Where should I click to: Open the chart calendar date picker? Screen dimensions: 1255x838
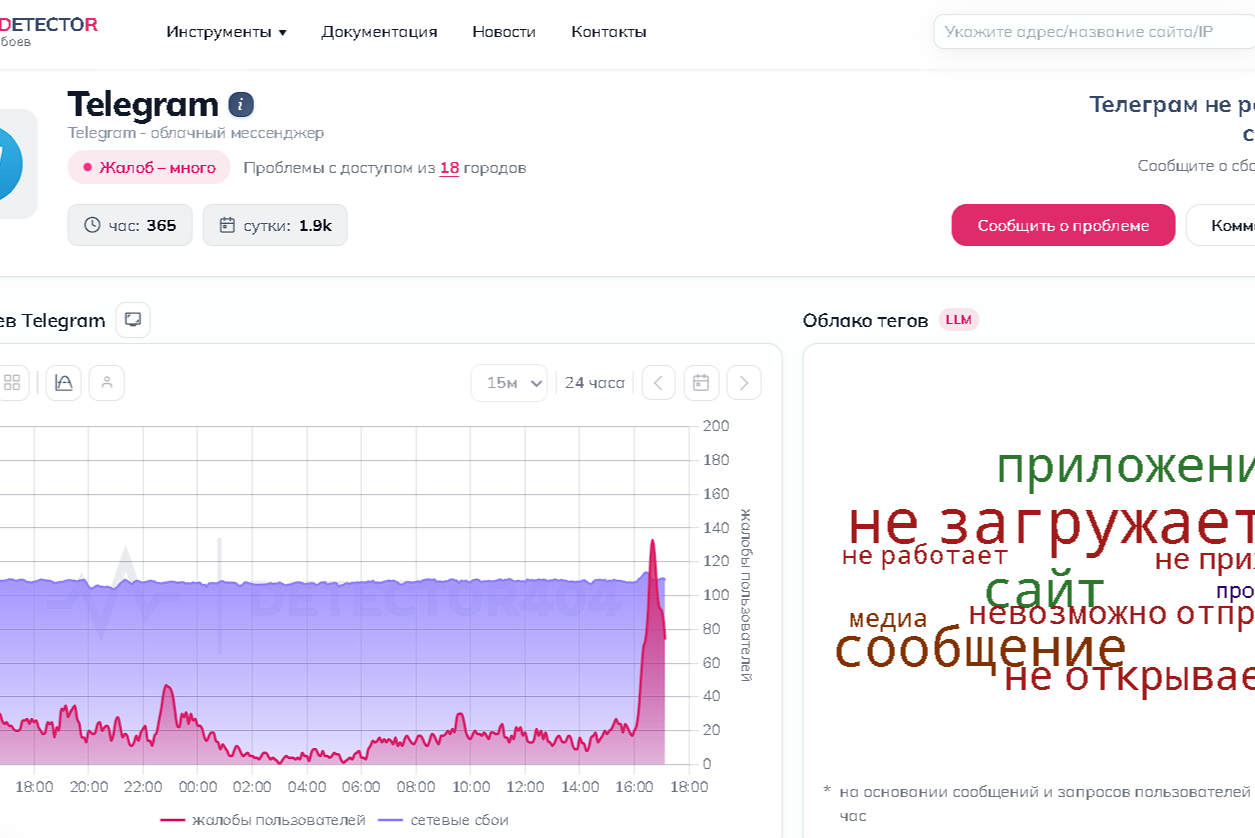click(x=701, y=382)
